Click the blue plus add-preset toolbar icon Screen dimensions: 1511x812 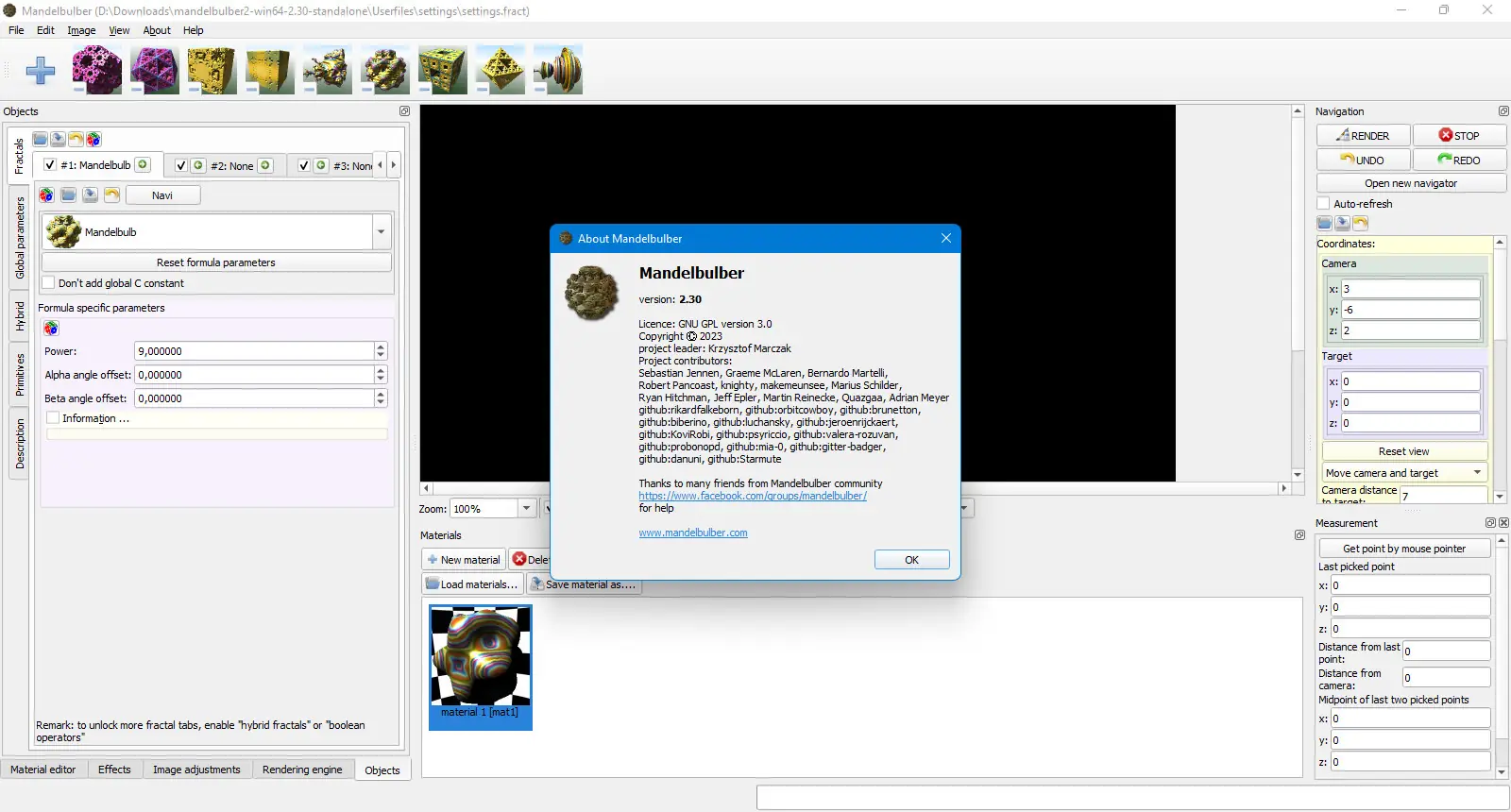40,70
